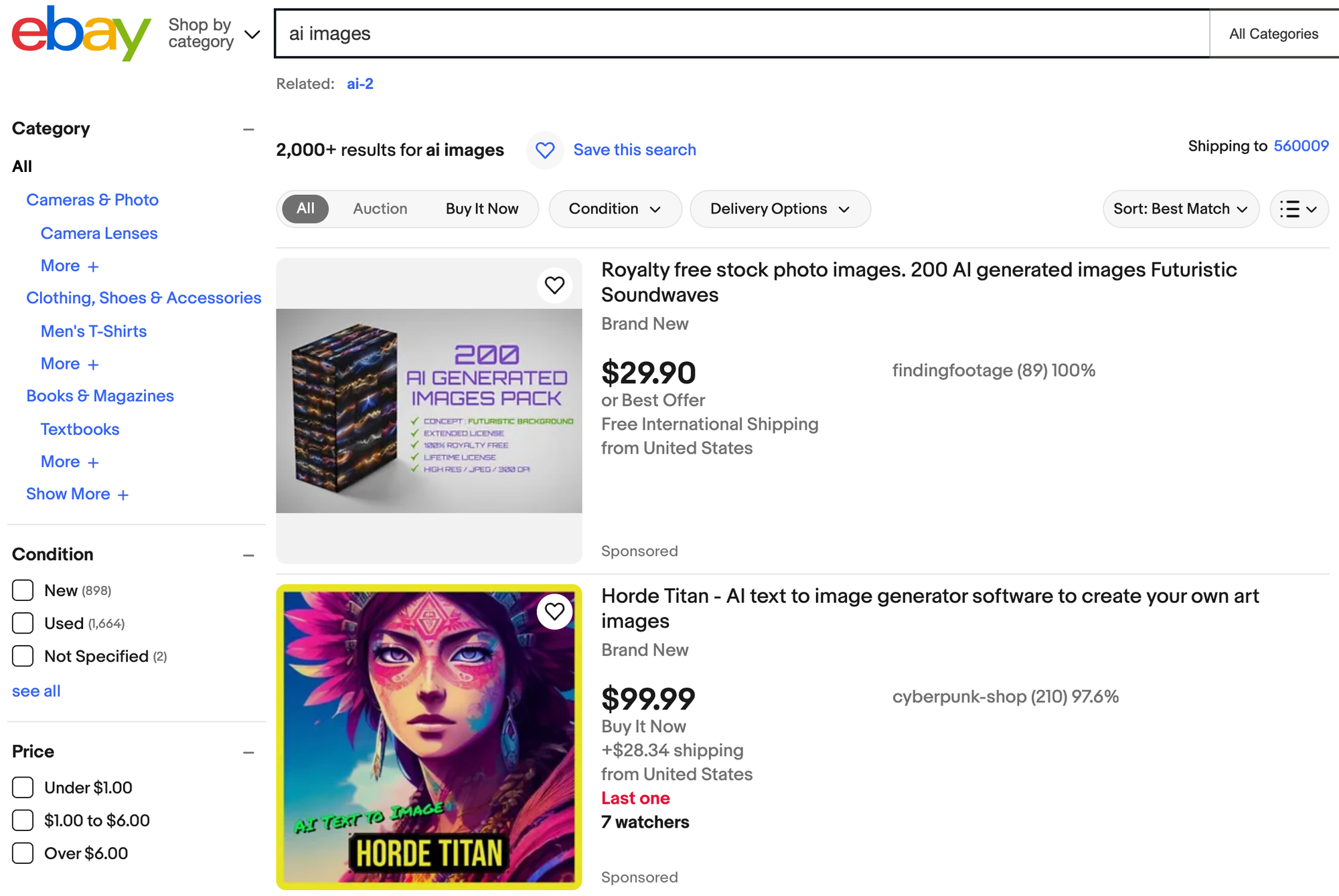1339x896 pixels.
Task: Watchlist heart on the AI images pack listing
Action: pyautogui.click(x=554, y=286)
